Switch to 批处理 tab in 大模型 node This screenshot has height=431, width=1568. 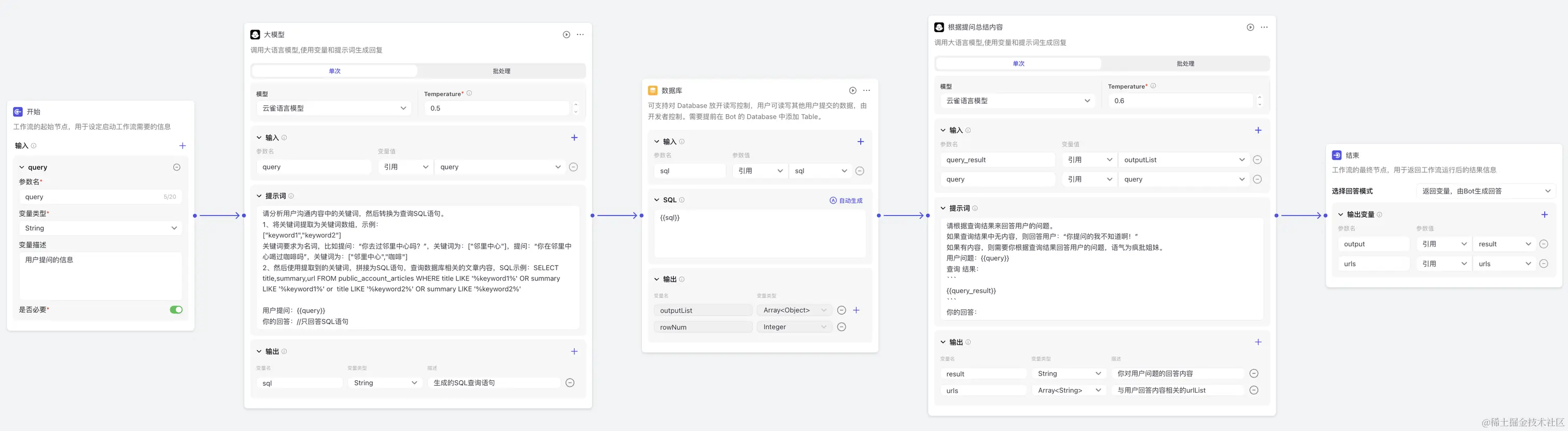pos(501,71)
